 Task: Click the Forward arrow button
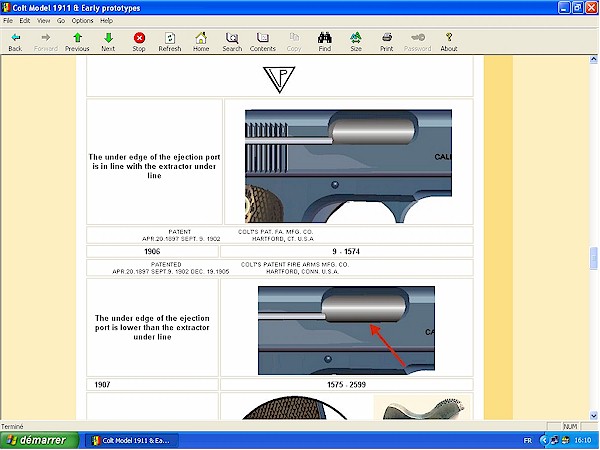[x=46, y=41]
